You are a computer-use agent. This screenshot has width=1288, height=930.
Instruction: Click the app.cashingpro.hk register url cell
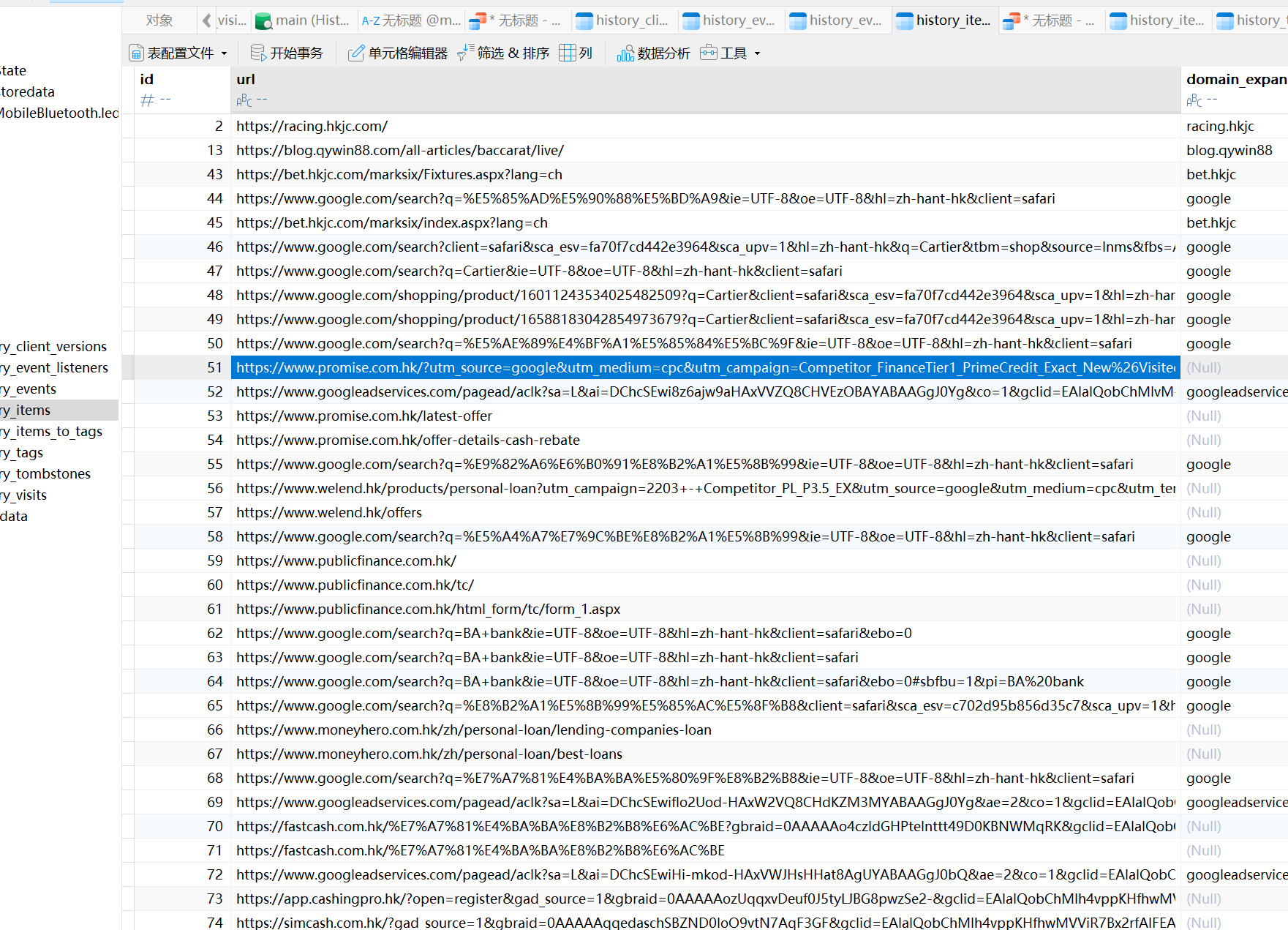tap(705, 899)
